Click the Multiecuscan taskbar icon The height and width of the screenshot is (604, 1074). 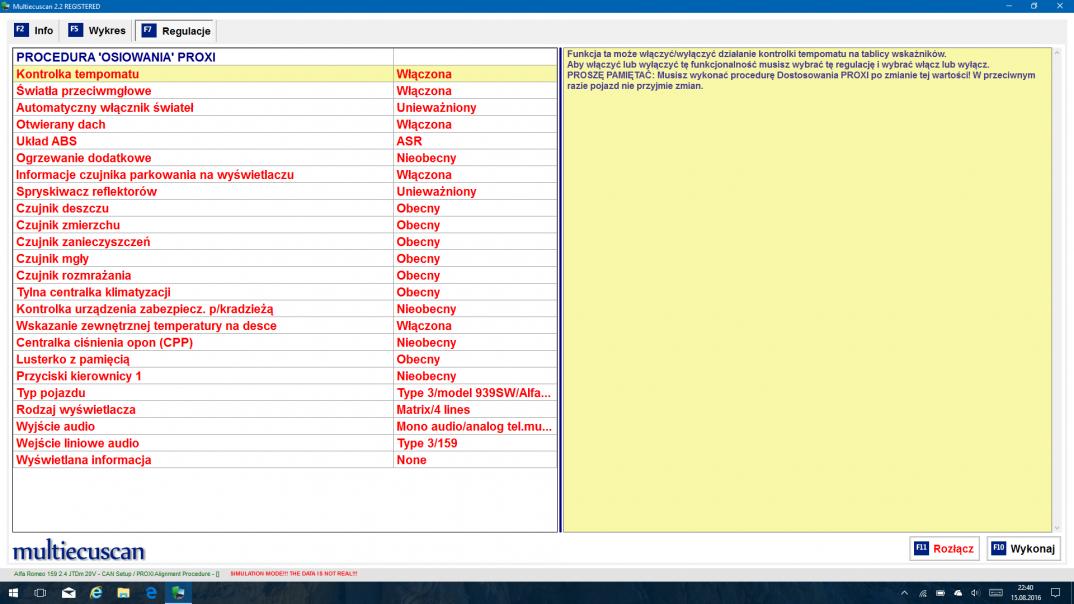pos(178,593)
